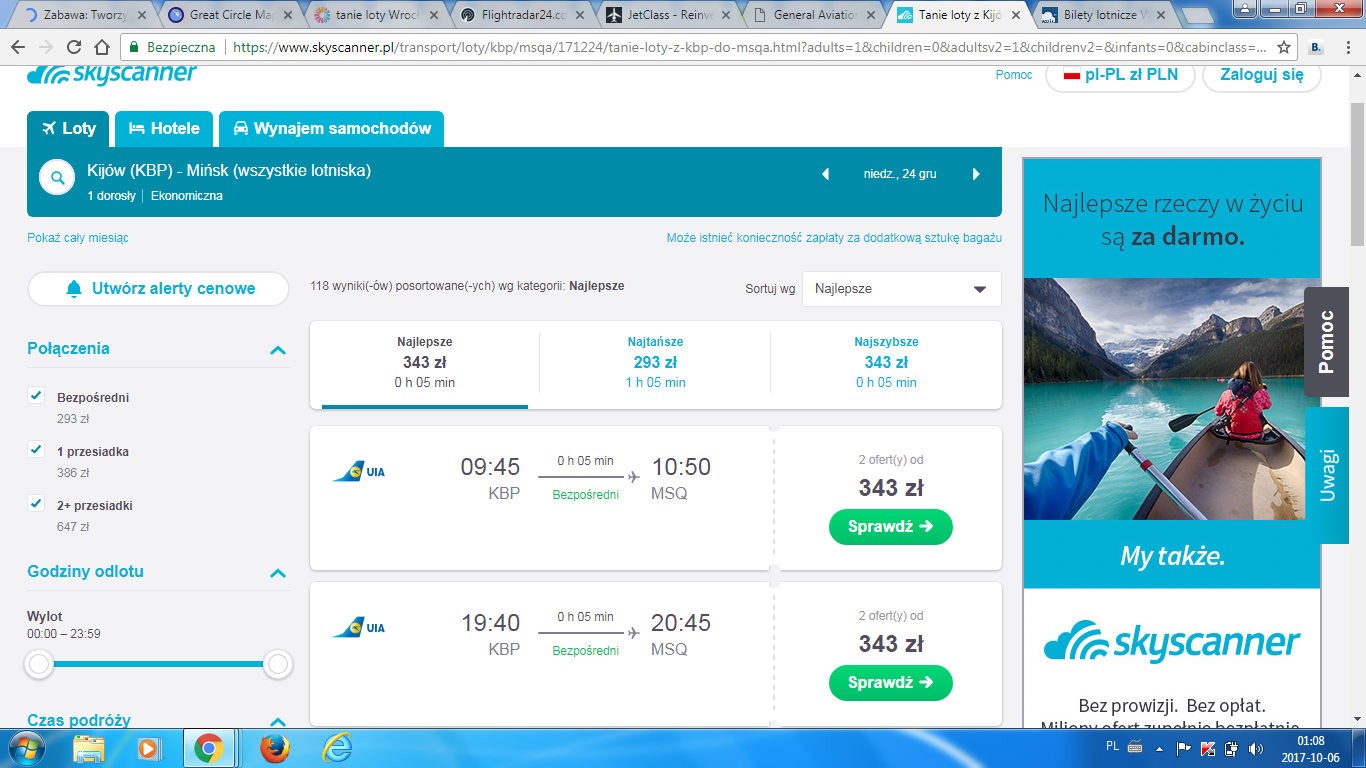Open the Windows Start menu

point(27,747)
